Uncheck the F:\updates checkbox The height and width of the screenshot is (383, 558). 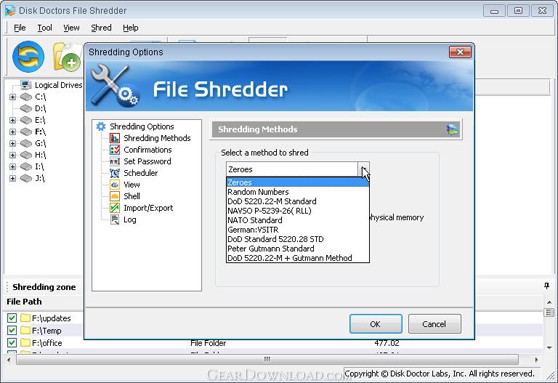[x=12, y=318]
